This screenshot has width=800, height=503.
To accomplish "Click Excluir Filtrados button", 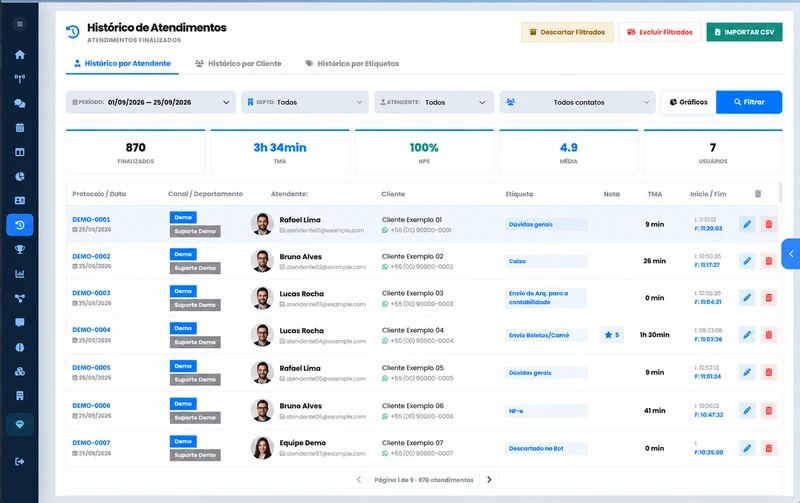I will click(660, 32).
